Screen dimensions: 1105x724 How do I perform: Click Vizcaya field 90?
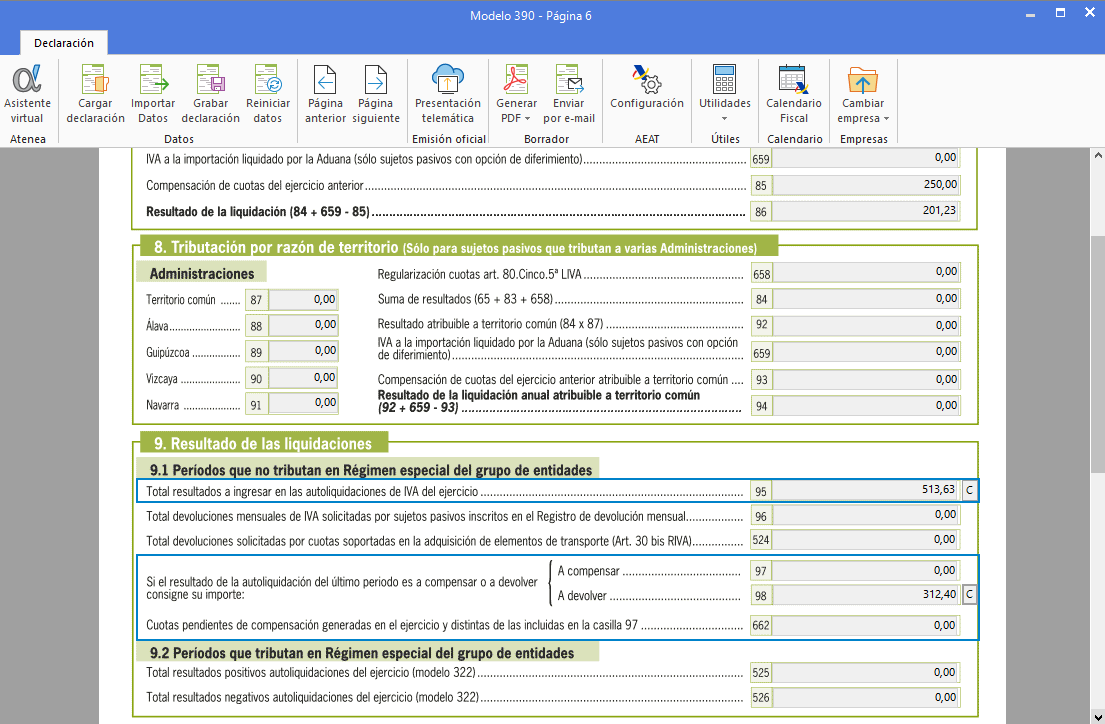click(x=303, y=378)
